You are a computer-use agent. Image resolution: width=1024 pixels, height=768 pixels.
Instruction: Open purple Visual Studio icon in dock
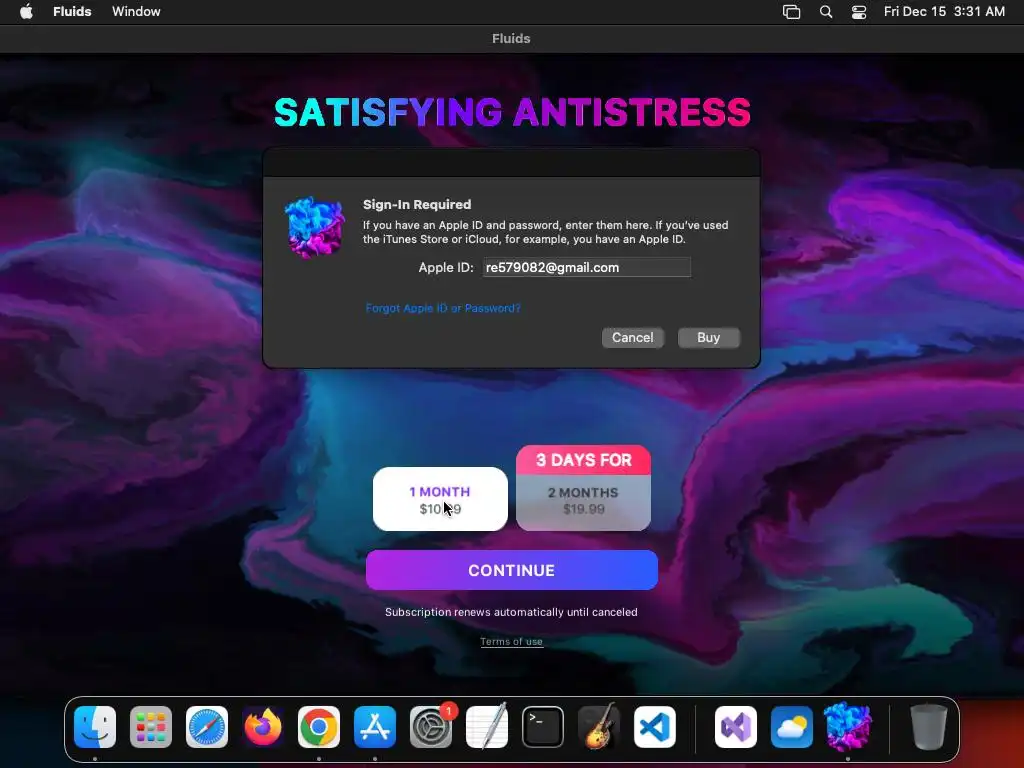(736, 727)
